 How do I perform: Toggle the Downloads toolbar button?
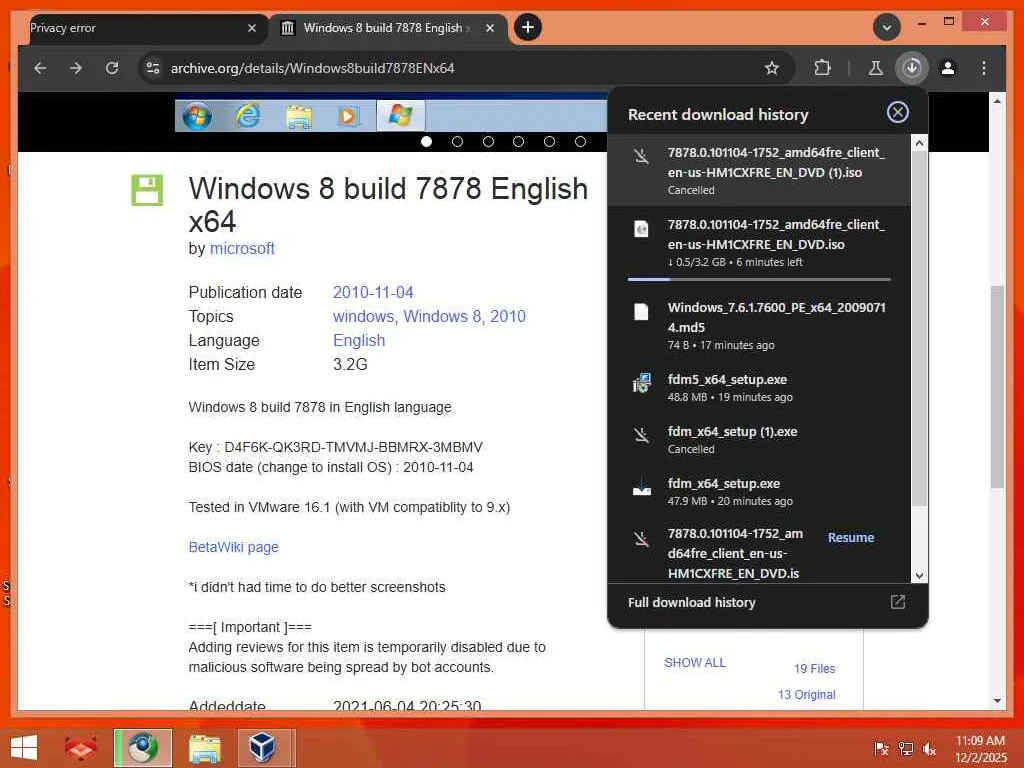coord(912,68)
